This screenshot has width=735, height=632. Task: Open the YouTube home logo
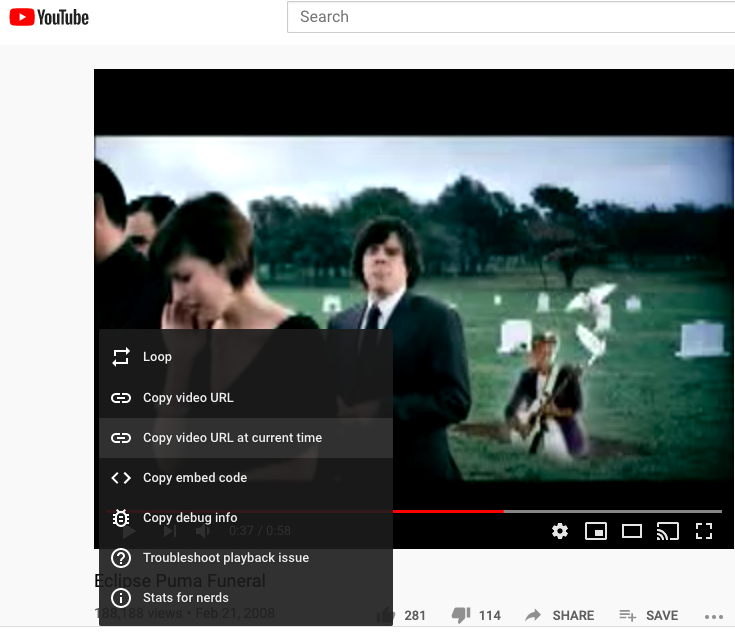coord(49,17)
